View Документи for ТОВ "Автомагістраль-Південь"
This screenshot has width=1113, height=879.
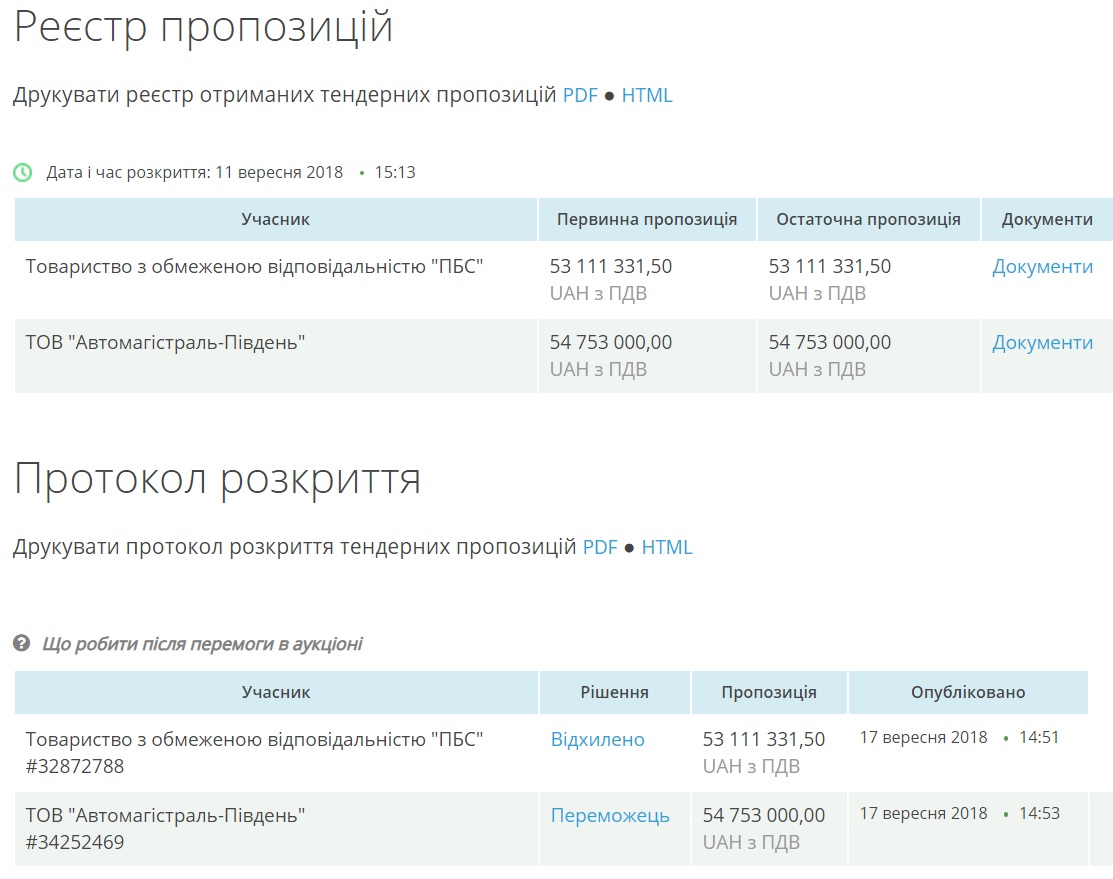[1042, 343]
